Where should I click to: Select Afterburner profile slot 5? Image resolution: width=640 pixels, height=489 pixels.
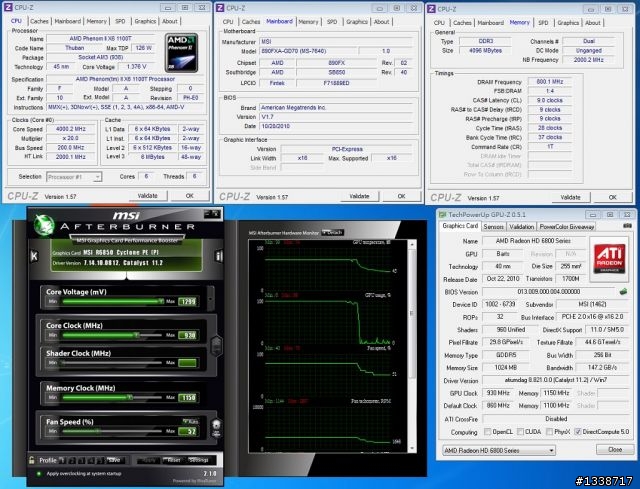(100, 460)
